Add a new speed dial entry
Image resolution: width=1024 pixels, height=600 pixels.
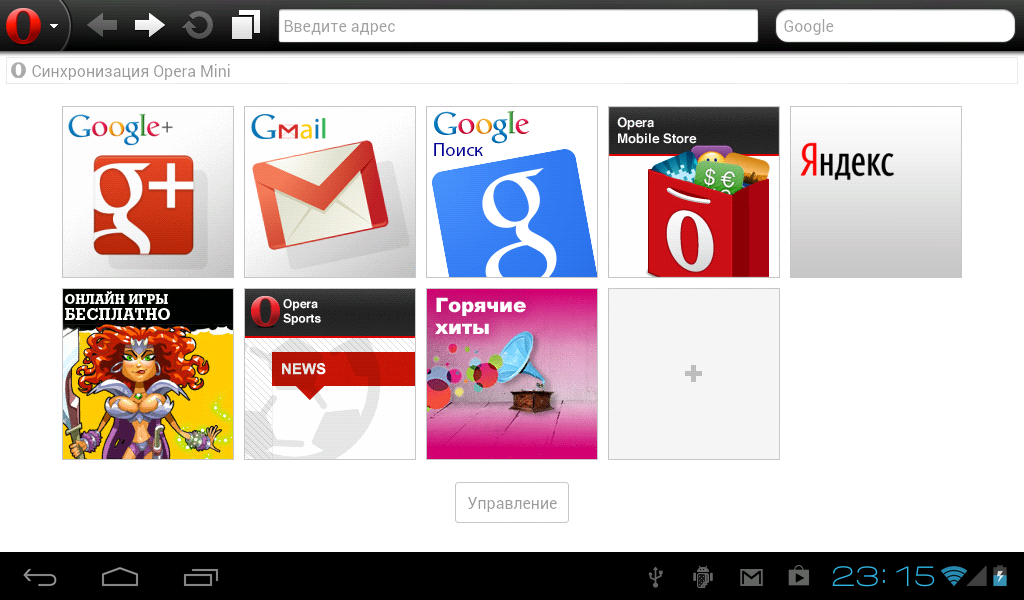pyautogui.click(x=694, y=374)
